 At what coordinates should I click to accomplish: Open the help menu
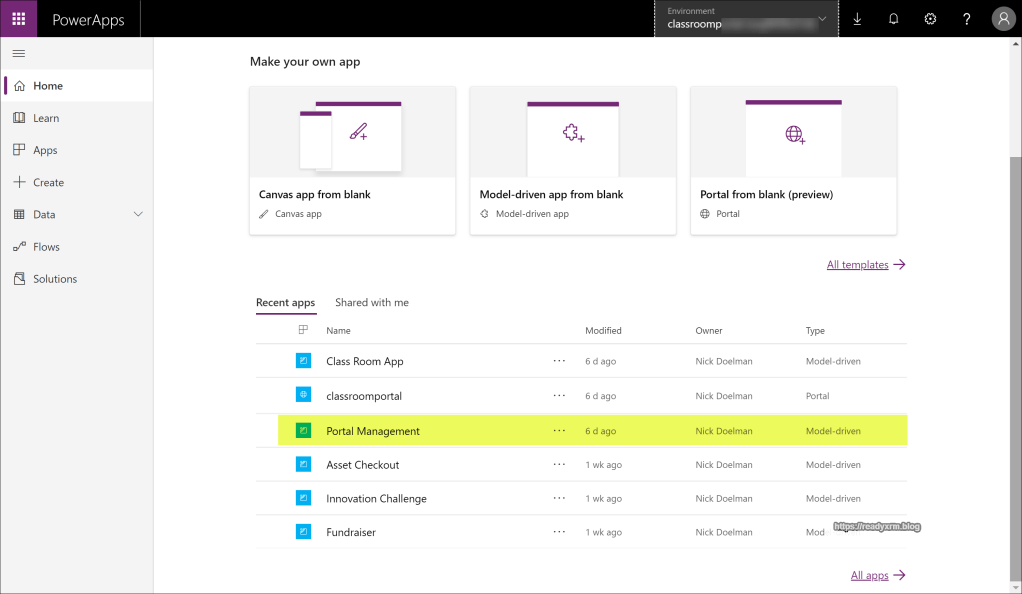[966, 18]
